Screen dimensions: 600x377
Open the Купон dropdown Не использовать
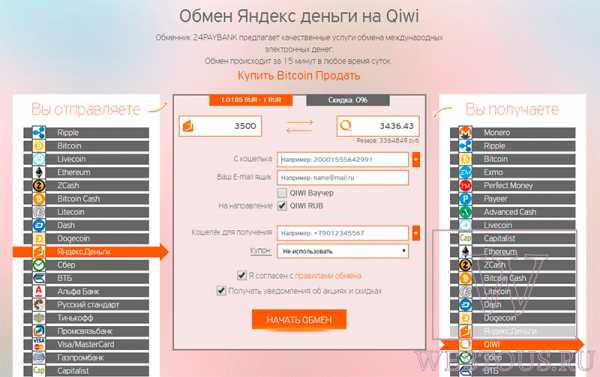(x=343, y=251)
